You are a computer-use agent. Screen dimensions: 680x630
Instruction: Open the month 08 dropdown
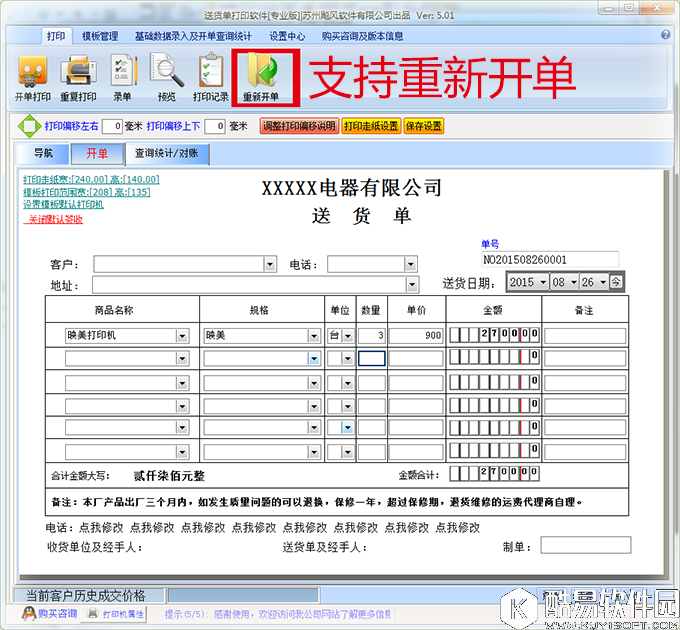tap(573, 282)
